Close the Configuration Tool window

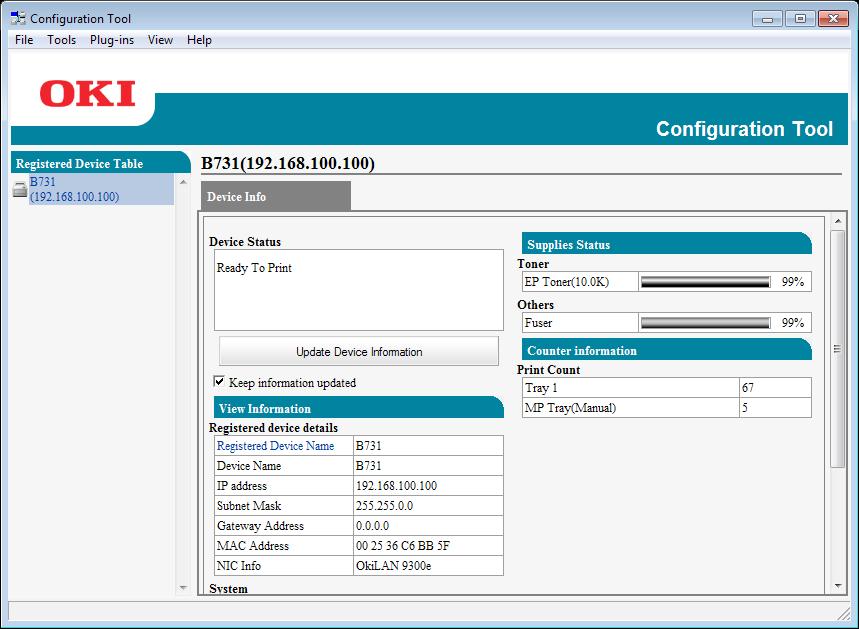833,19
